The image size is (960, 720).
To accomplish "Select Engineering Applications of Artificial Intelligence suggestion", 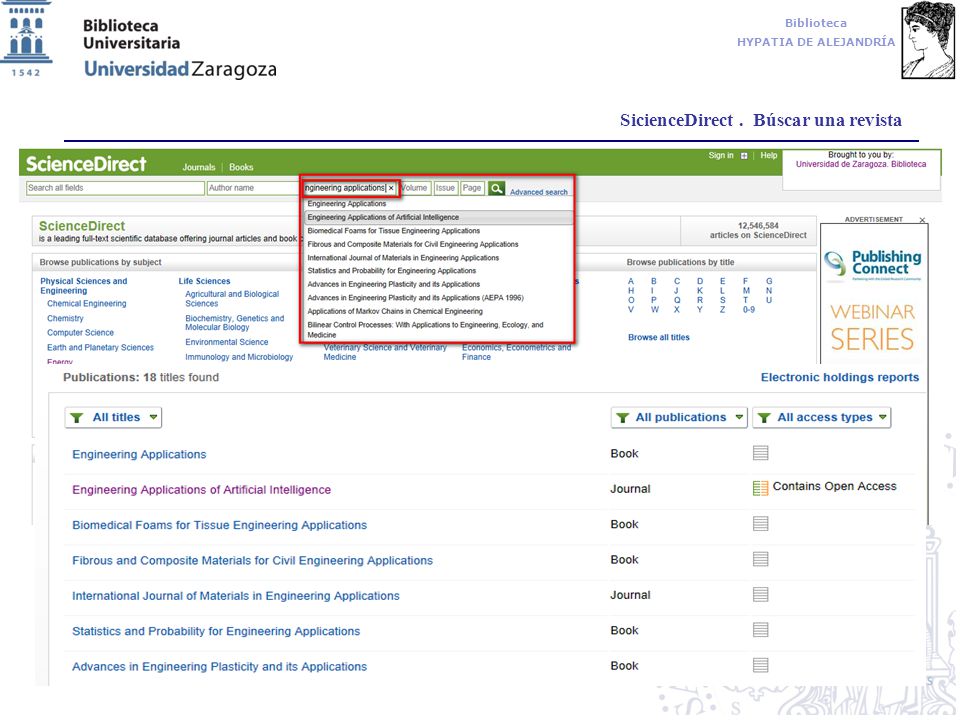I will pyautogui.click(x=438, y=217).
